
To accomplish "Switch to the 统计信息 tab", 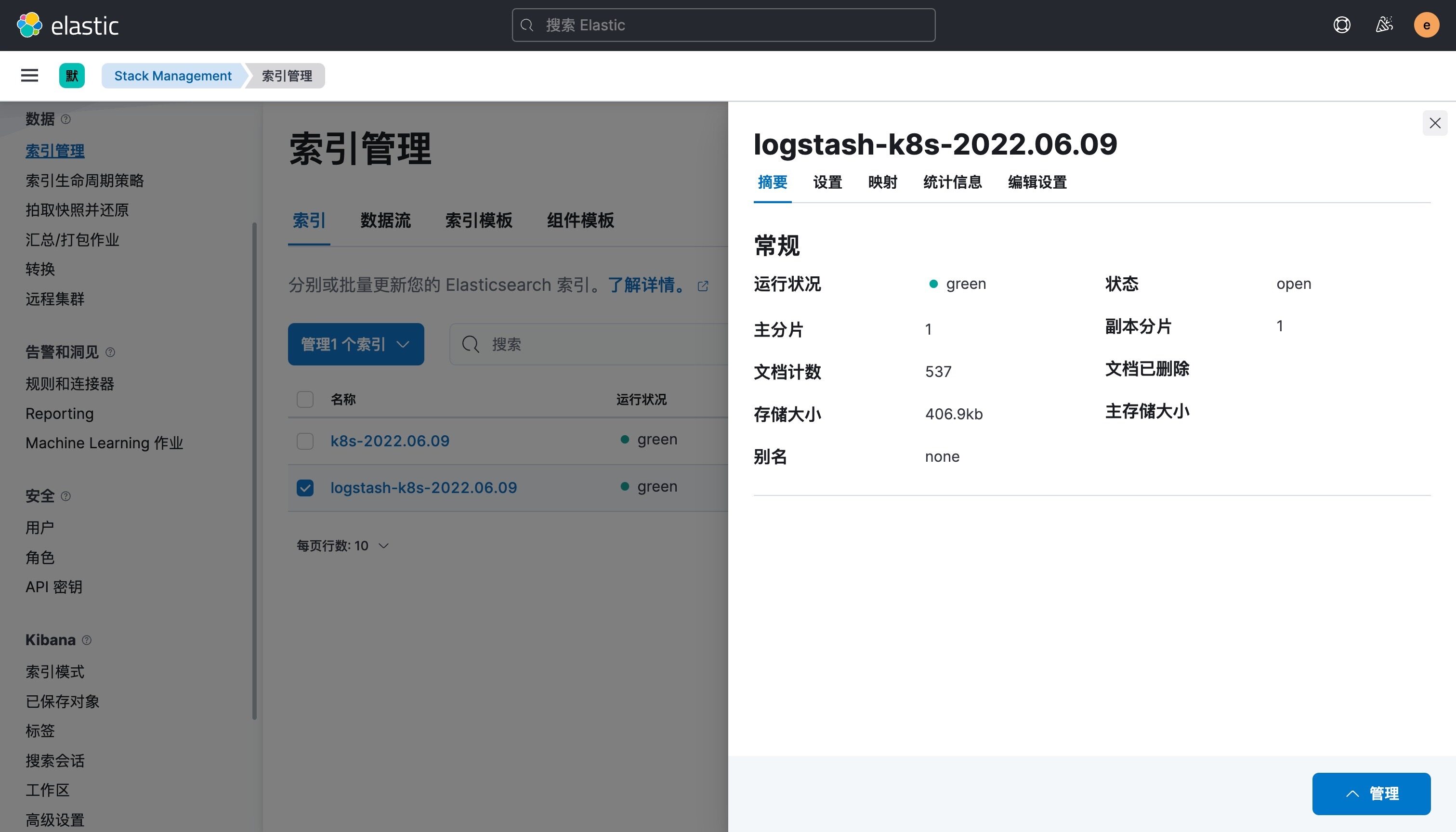I will 952,182.
